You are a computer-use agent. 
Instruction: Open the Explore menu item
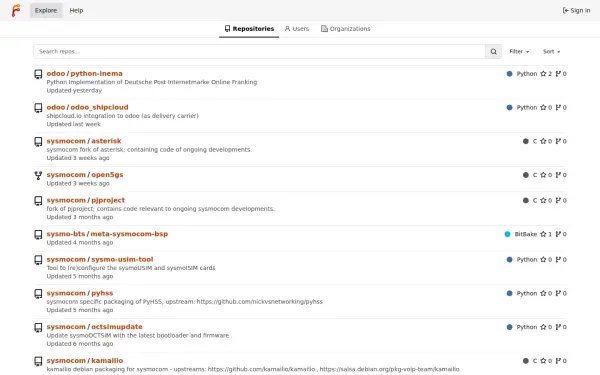point(46,10)
